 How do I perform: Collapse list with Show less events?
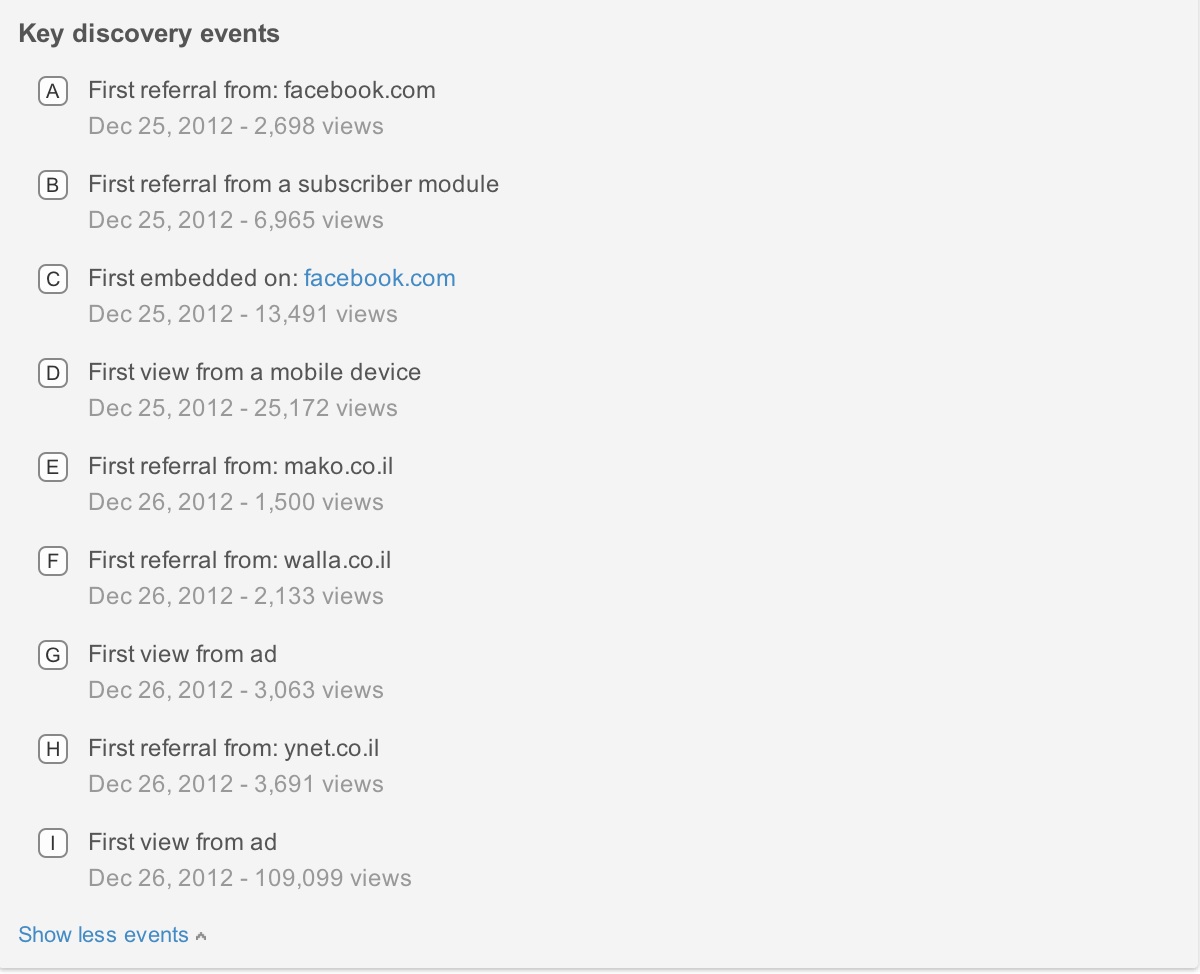(x=103, y=935)
